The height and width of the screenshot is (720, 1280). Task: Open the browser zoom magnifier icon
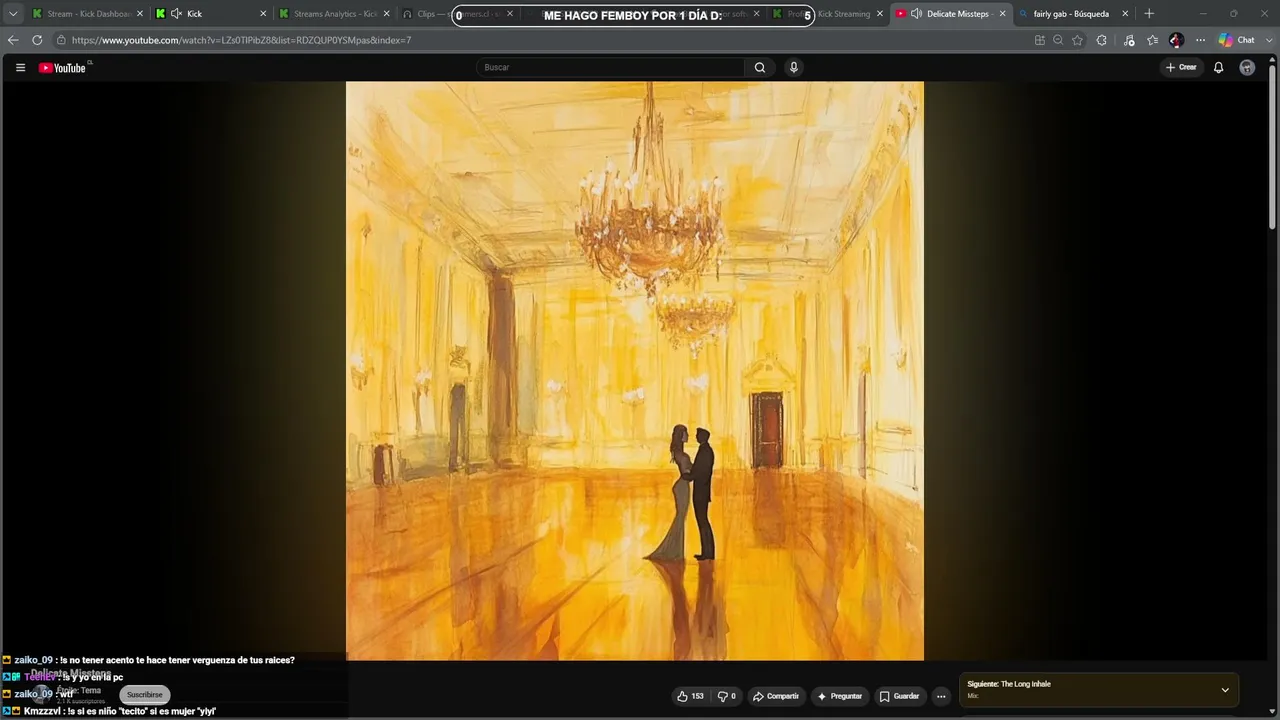tap(1058, 40)
